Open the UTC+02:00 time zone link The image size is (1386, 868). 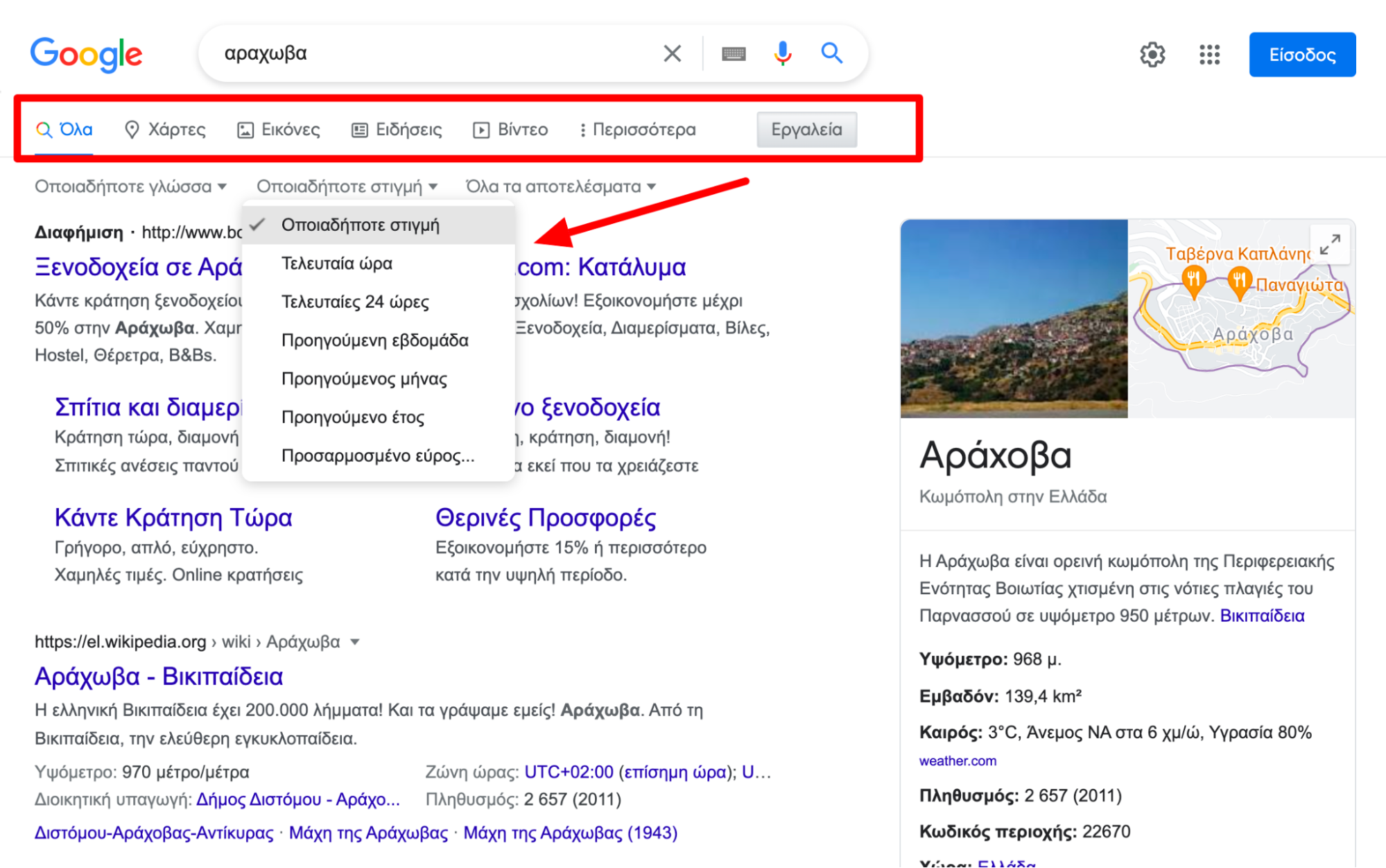pos(569,772)
